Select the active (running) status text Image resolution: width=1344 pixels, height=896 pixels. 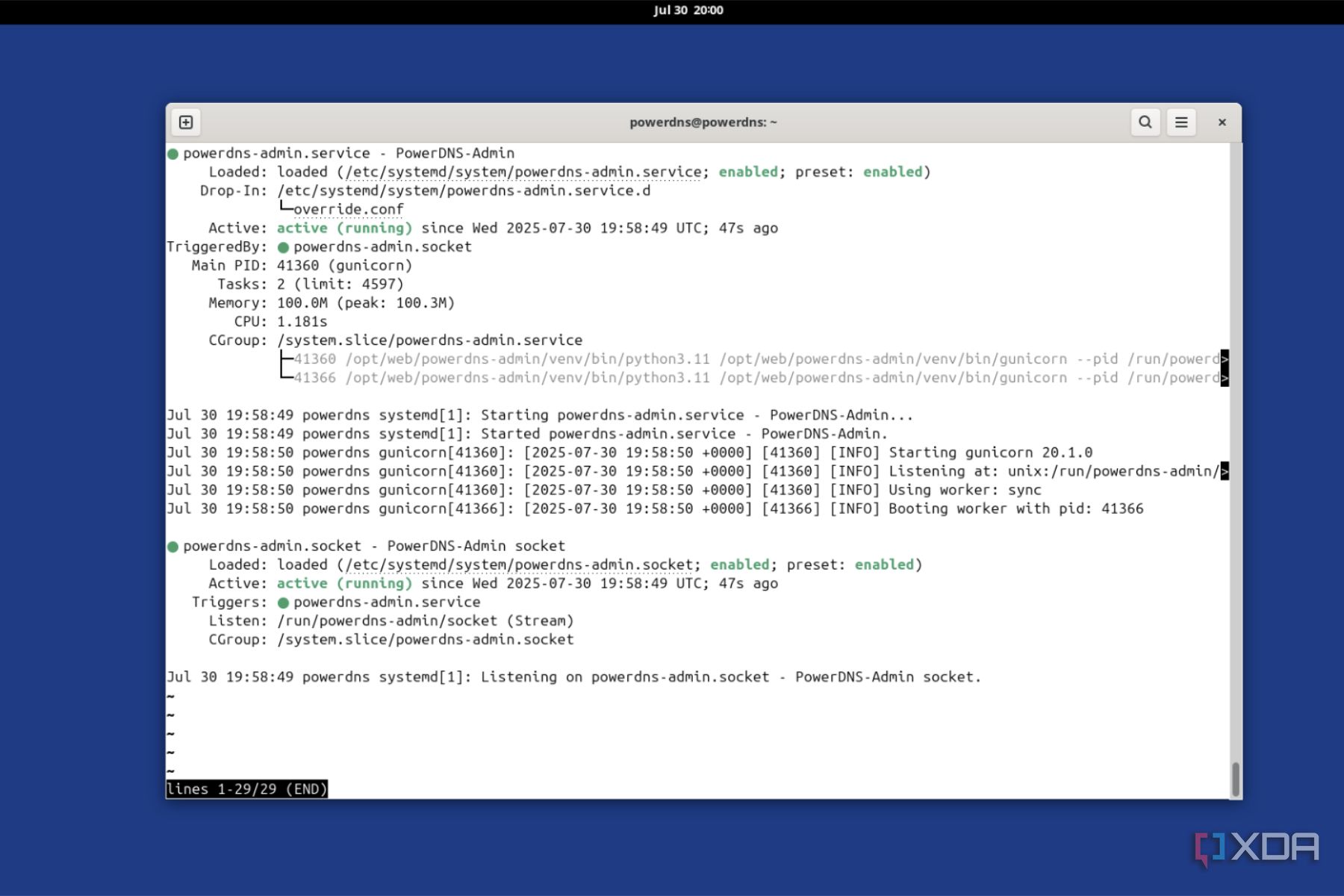[x=343, y=228]
